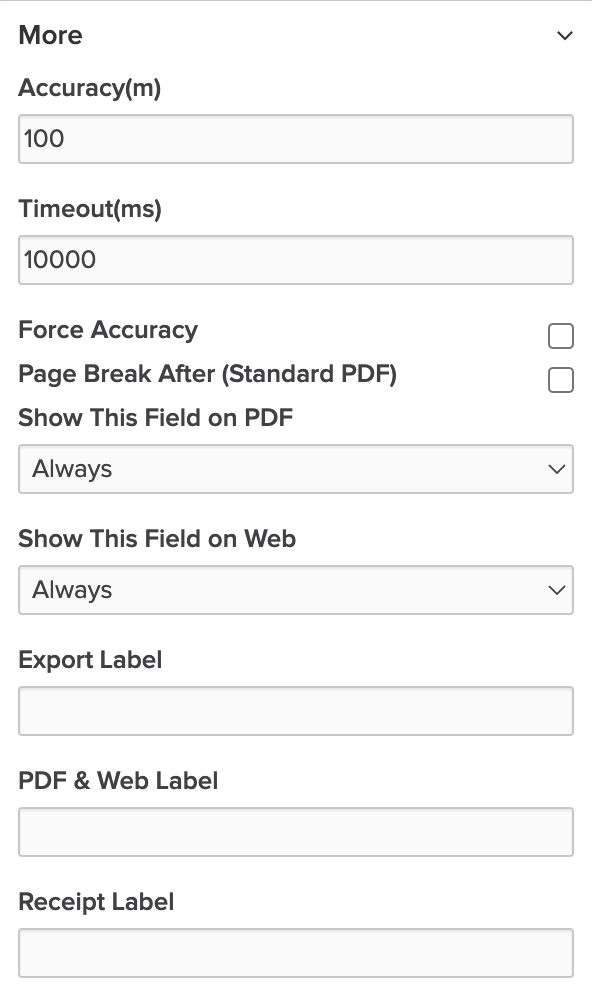Click the chevron on the PDF visibility dropdown
This screenshot has height=996, width=592.
(557, 469)
